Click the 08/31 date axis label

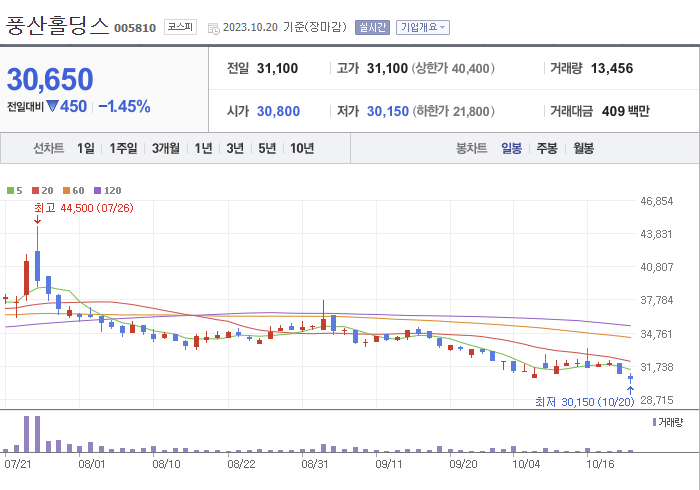(x=315, y=464)
